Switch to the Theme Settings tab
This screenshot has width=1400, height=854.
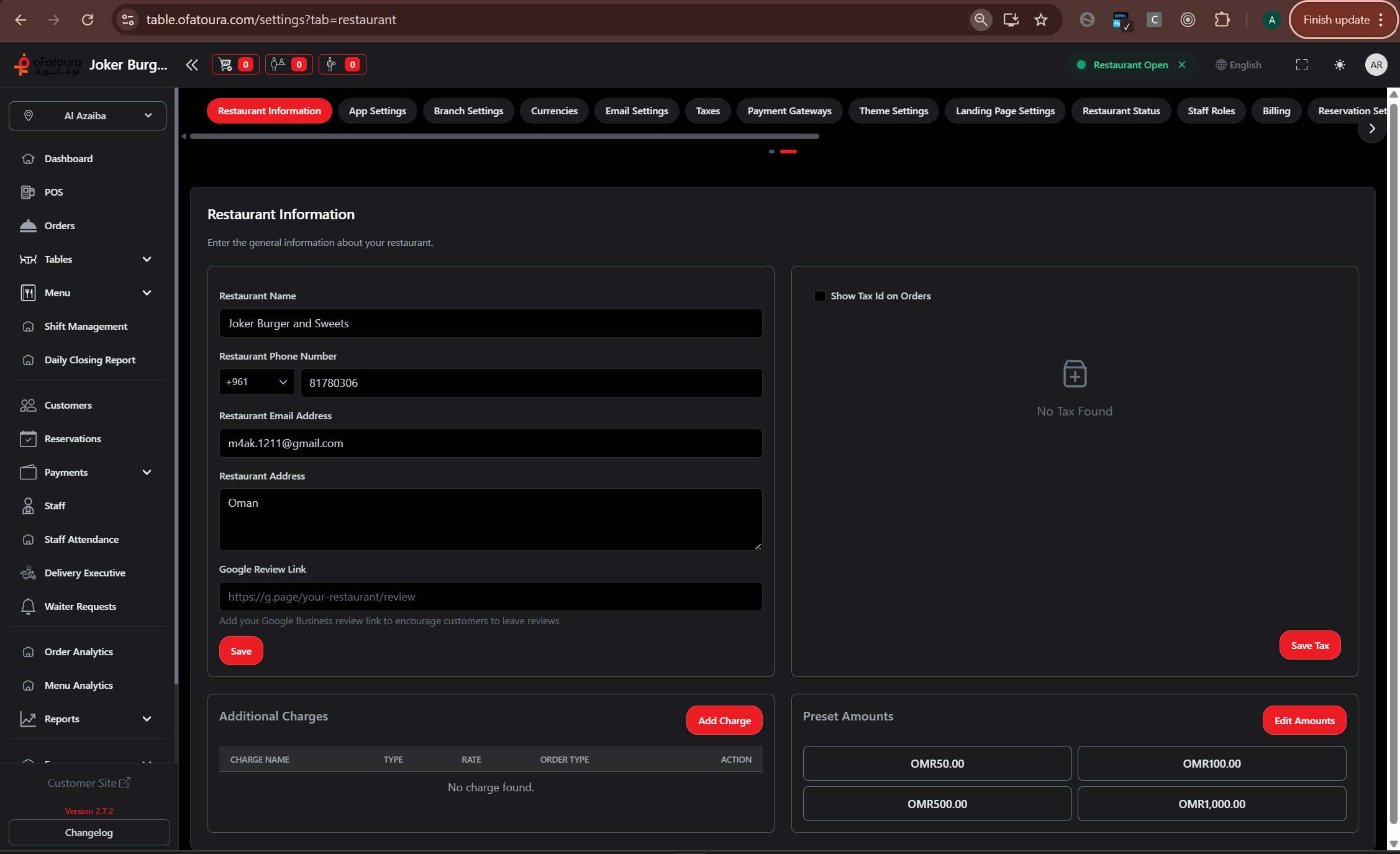(893, 111)
